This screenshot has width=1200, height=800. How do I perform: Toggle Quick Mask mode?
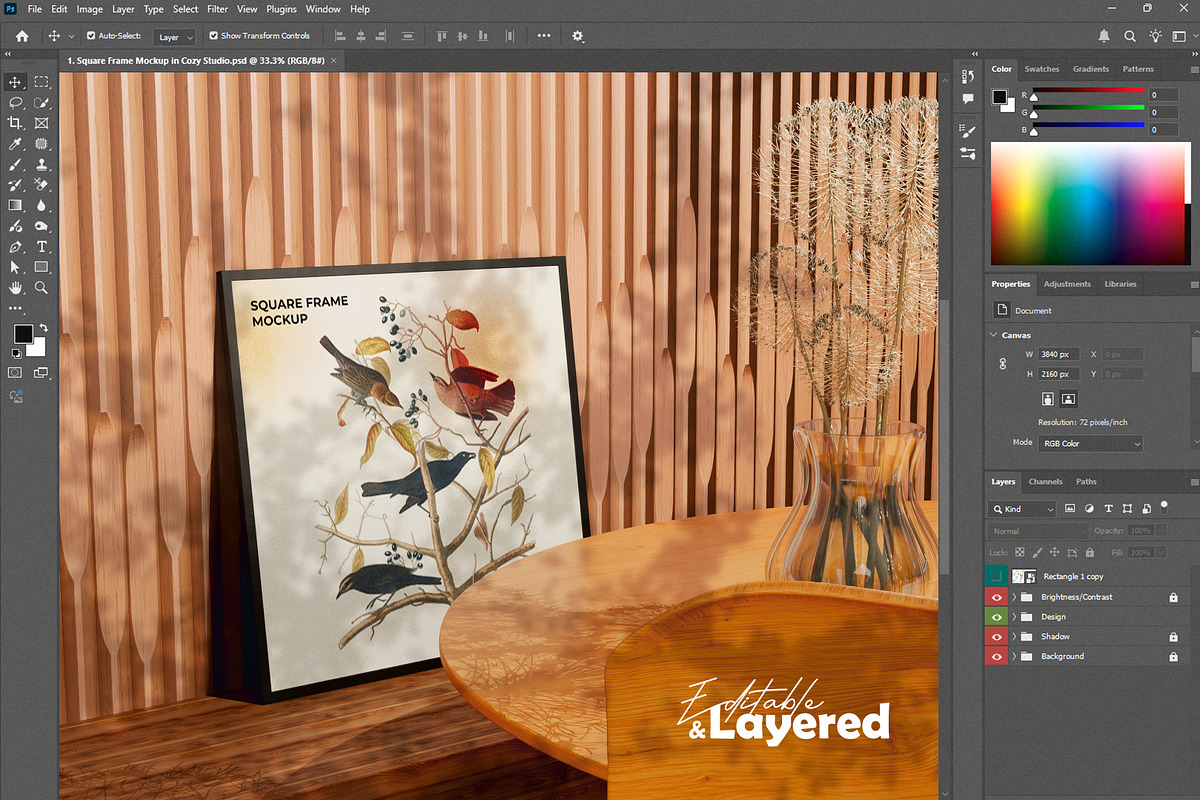tap(15, 373)
